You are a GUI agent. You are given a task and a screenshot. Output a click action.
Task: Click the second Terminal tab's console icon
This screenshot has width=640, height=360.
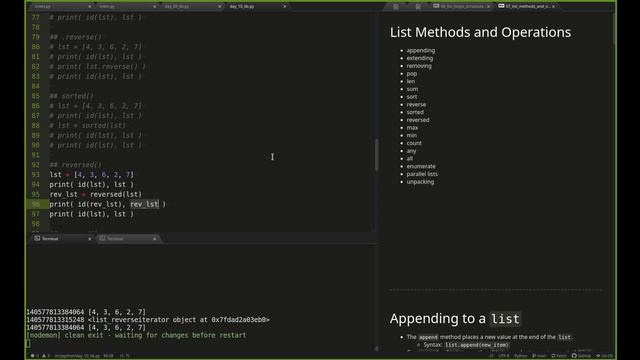[x=102, y=238]
